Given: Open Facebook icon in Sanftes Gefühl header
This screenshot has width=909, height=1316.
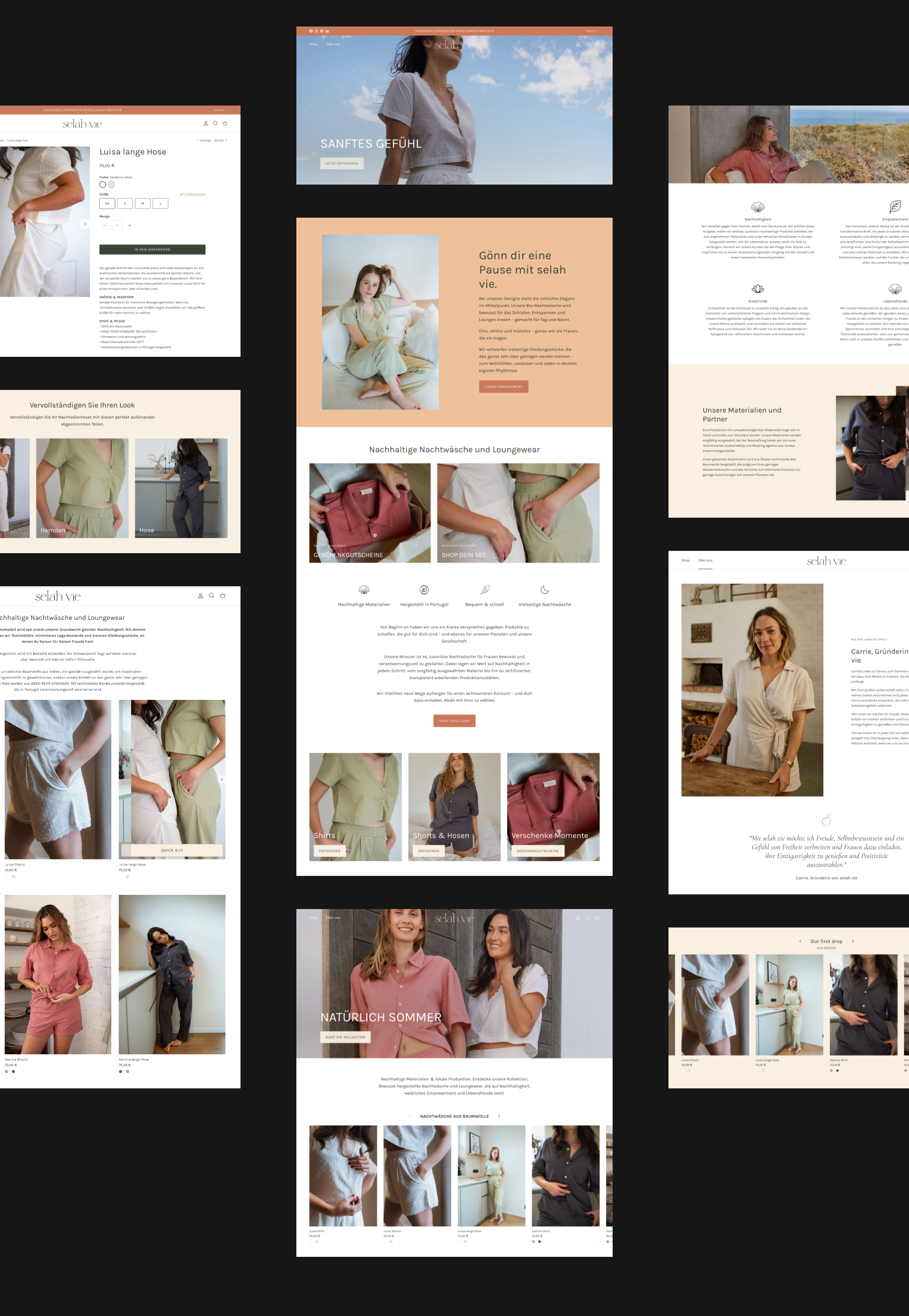Looking at the screenshot, I should click(311, 31).
